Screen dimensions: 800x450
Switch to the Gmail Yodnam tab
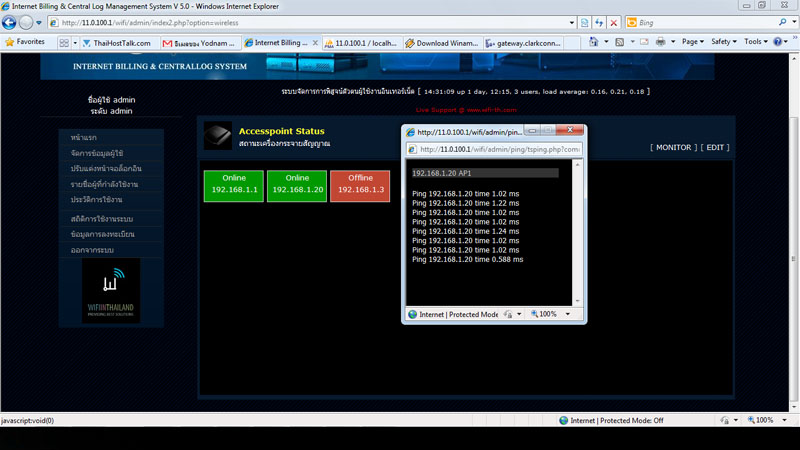(x=200, y=43)
